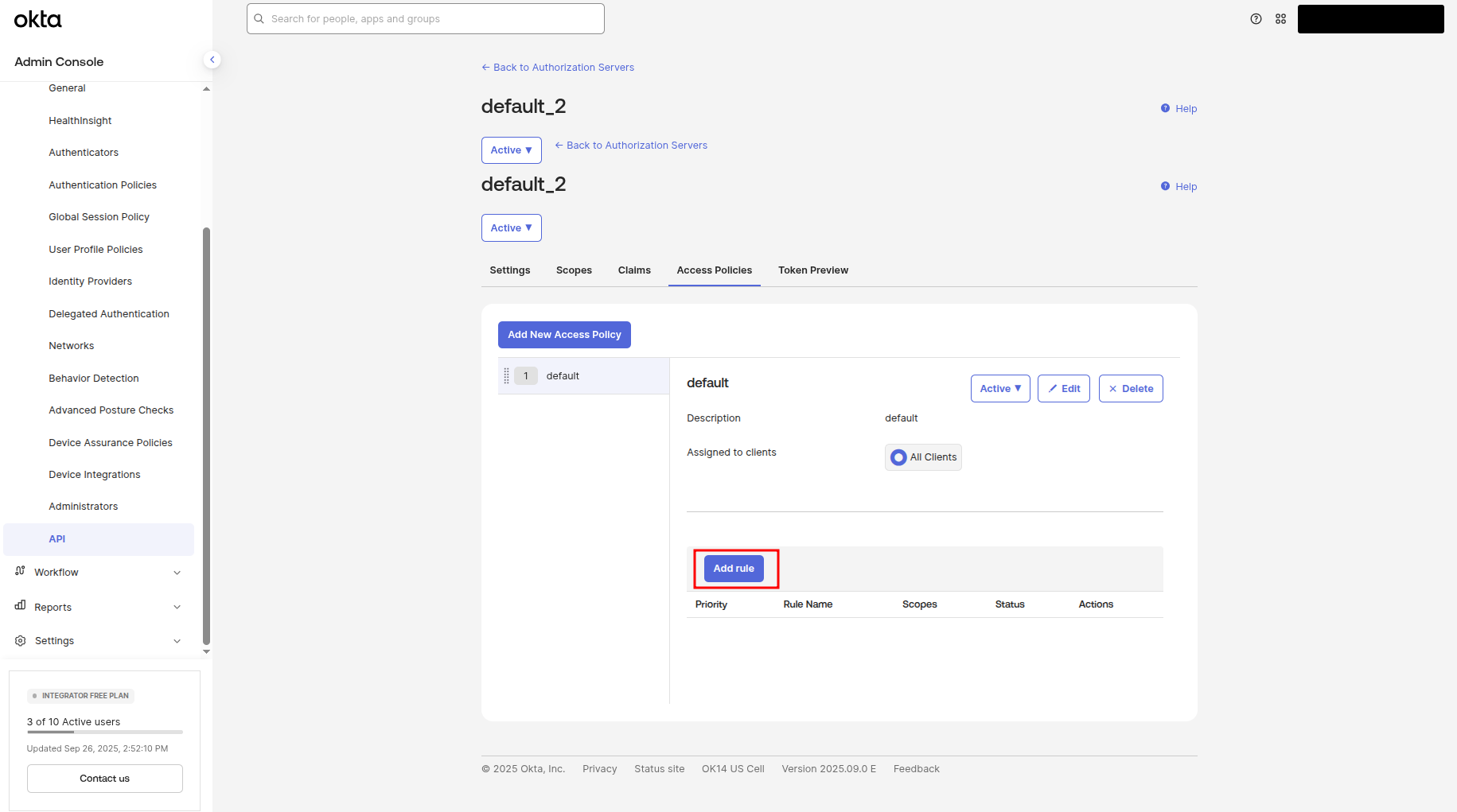This screenshot has height=812, width=1457.
Task: Expand the Settings section chevron
Action: point(177,641)
